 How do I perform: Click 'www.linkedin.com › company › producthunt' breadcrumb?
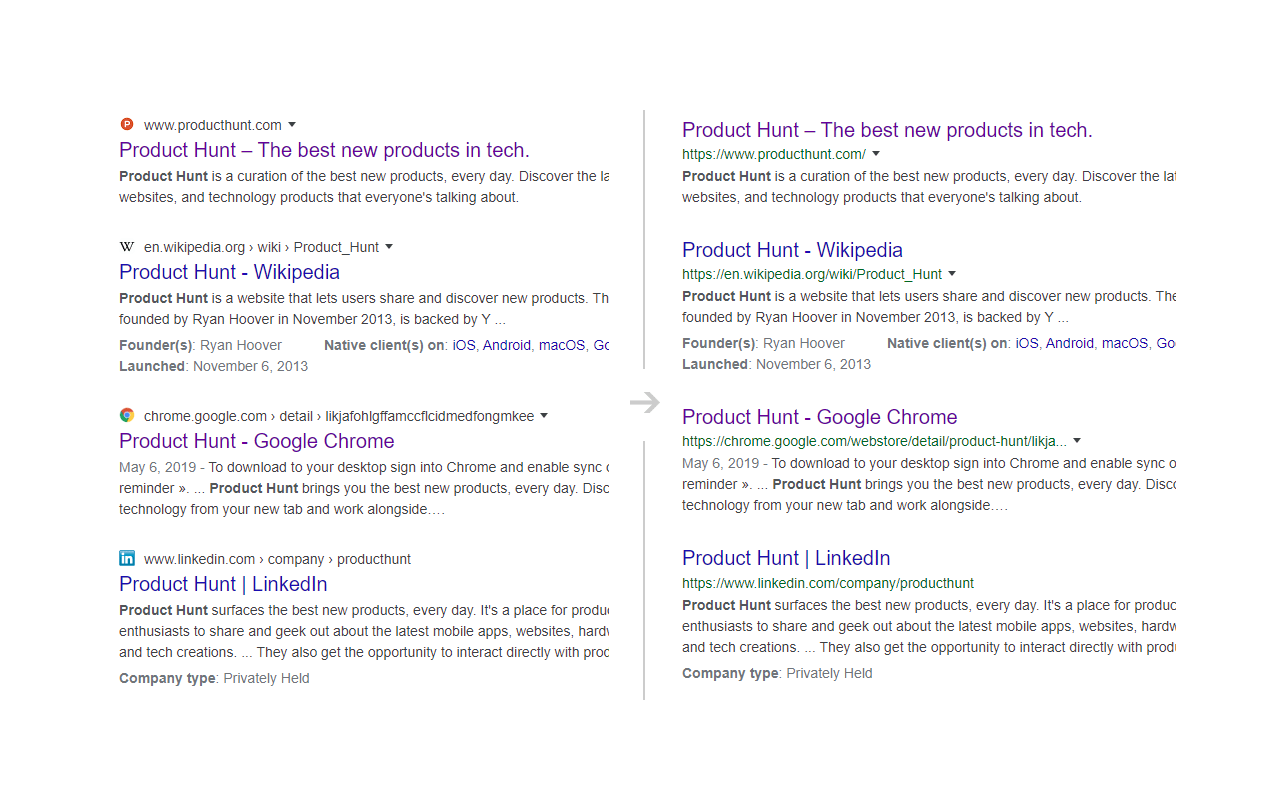(x=277, y=559)
